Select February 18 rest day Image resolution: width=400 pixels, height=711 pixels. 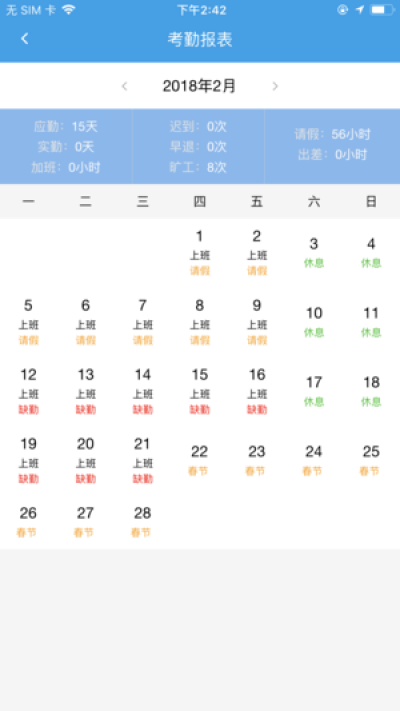tap(371, 391)
